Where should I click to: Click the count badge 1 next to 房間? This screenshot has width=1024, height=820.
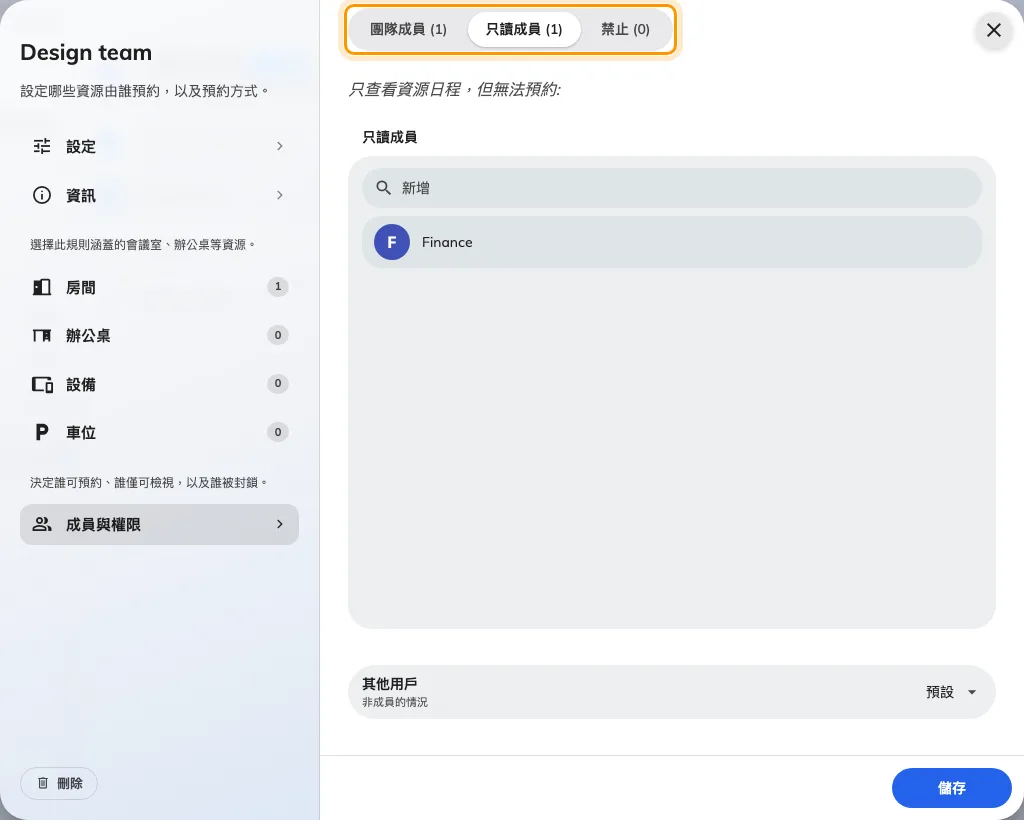click(278, 287)
